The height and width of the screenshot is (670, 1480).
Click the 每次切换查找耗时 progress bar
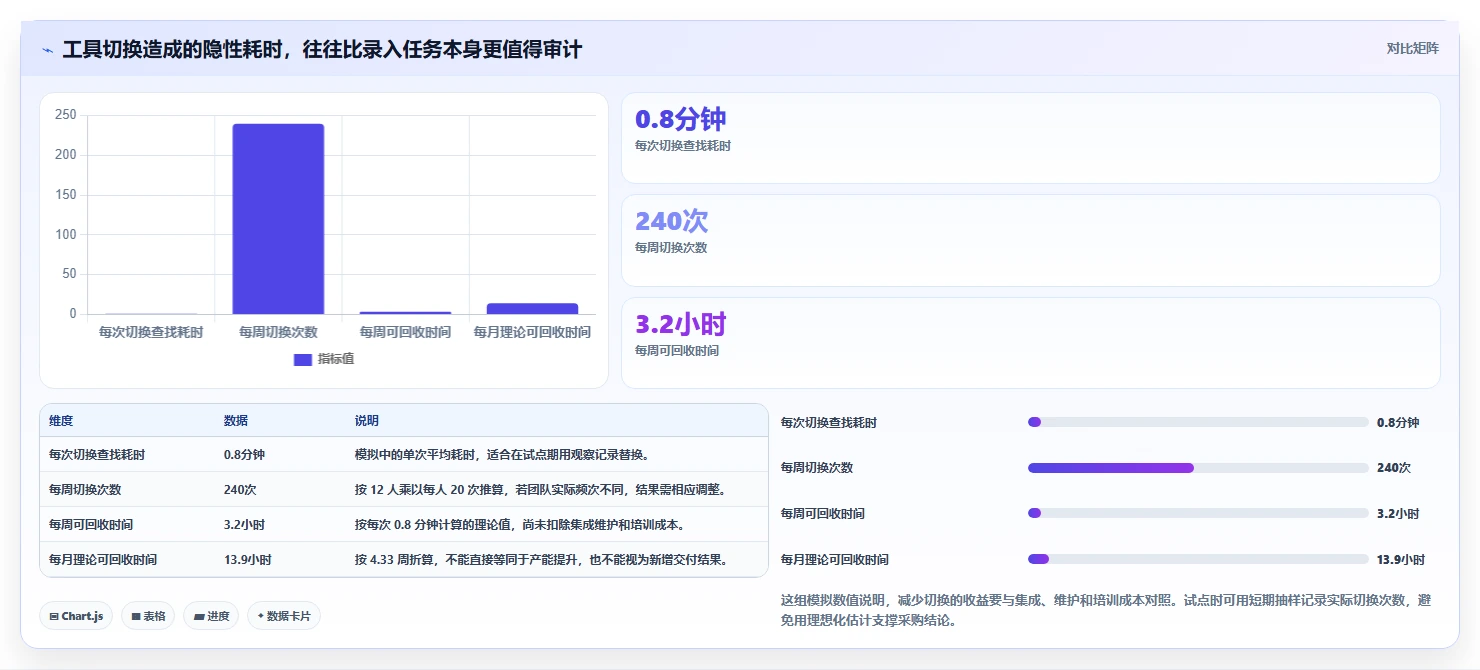[1198, 422]
